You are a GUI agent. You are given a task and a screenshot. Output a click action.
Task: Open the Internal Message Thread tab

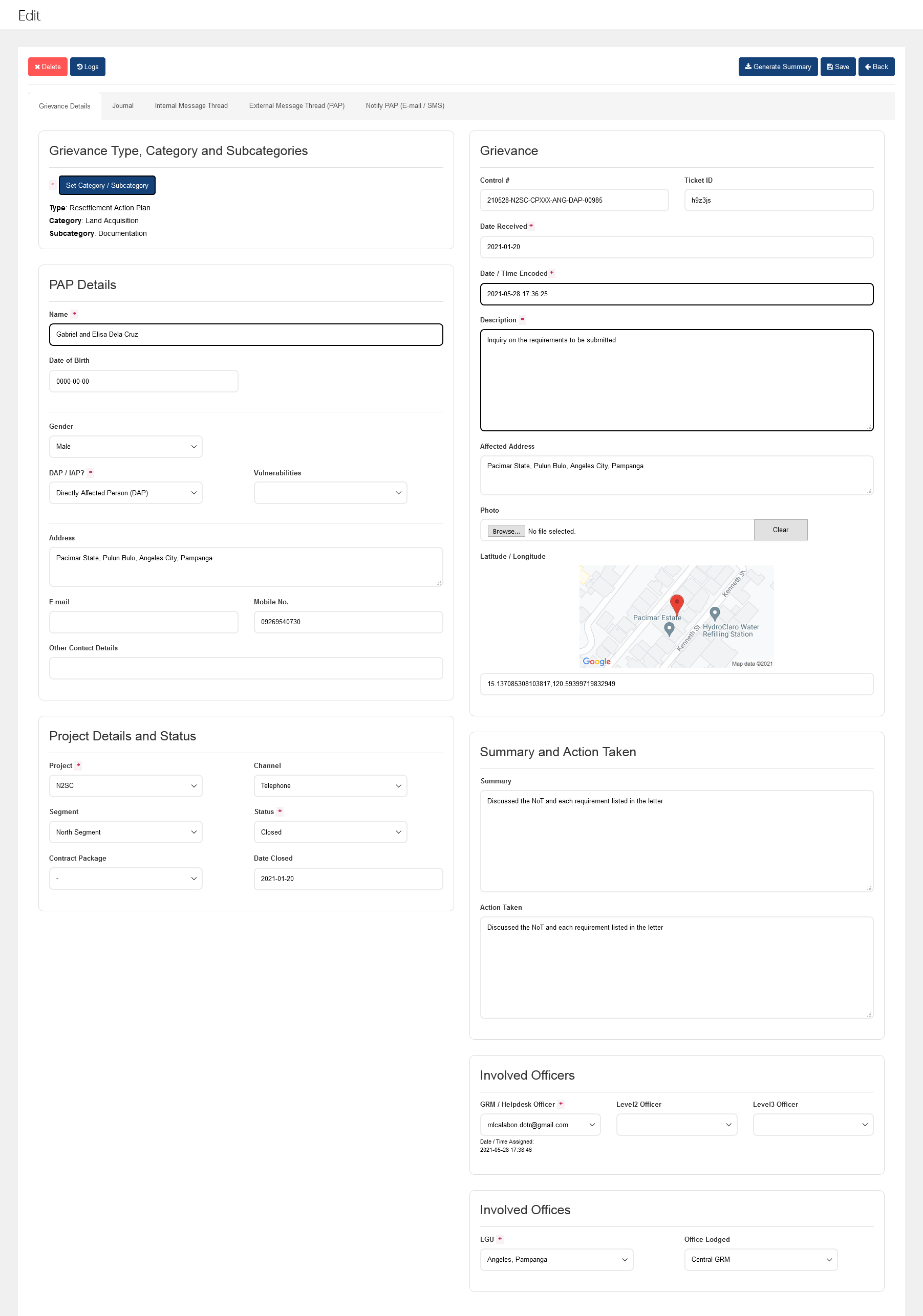[x=191, y=106]
